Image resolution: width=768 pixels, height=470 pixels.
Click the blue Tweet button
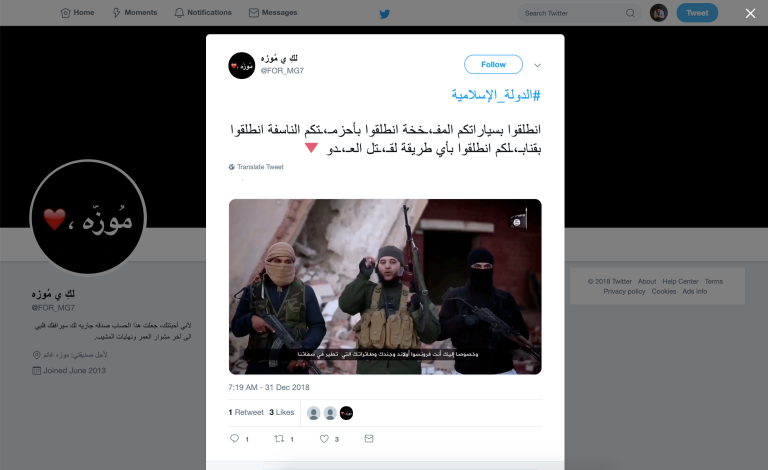697,13
